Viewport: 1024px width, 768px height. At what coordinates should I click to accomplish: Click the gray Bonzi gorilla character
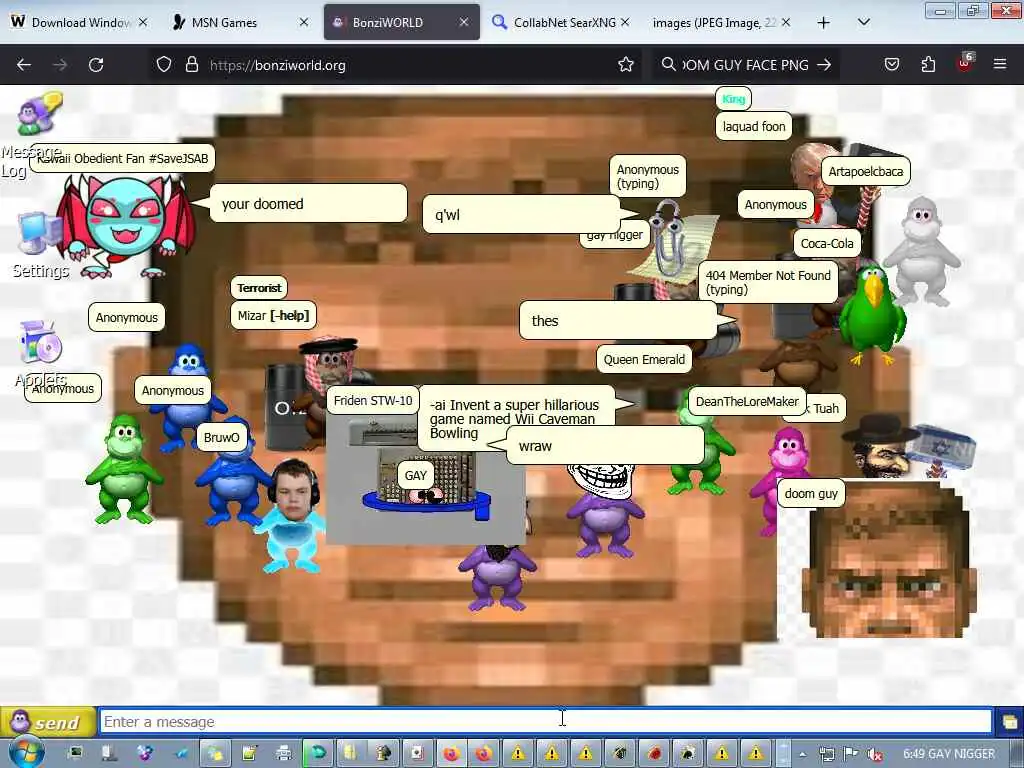click(x=921, y=251)
